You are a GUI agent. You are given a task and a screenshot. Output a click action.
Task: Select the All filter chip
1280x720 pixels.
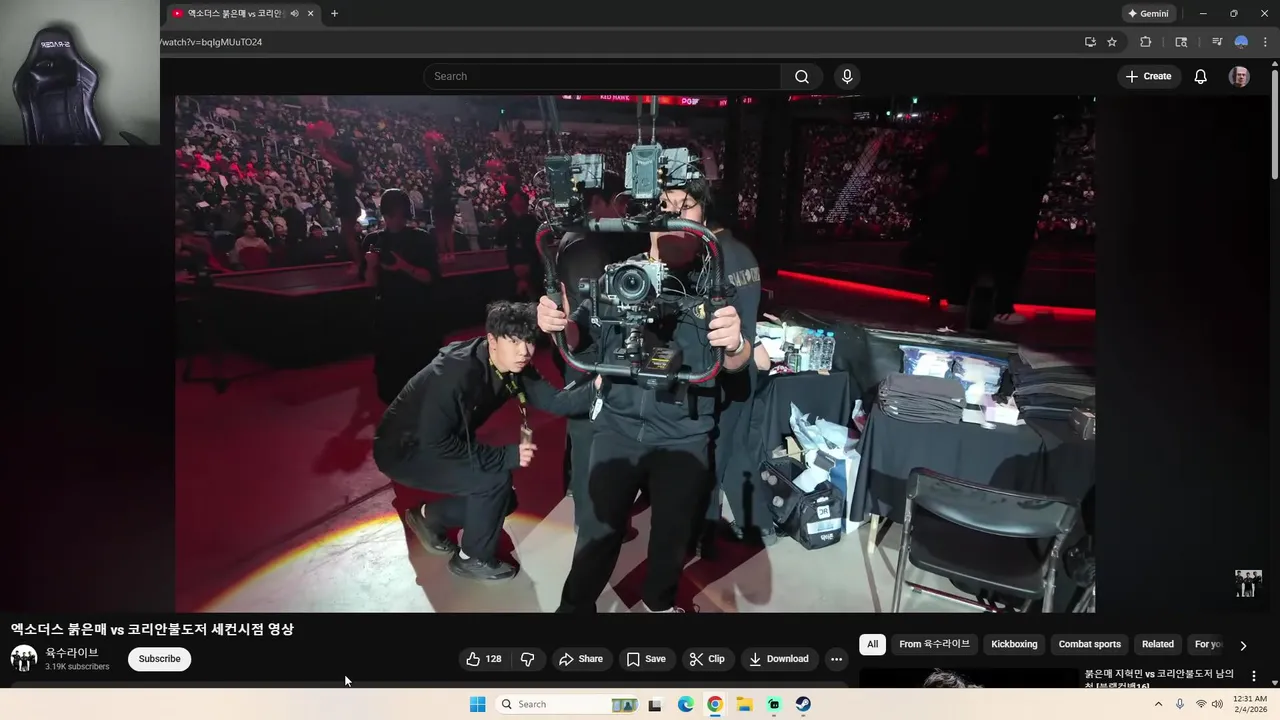[872, 644]
